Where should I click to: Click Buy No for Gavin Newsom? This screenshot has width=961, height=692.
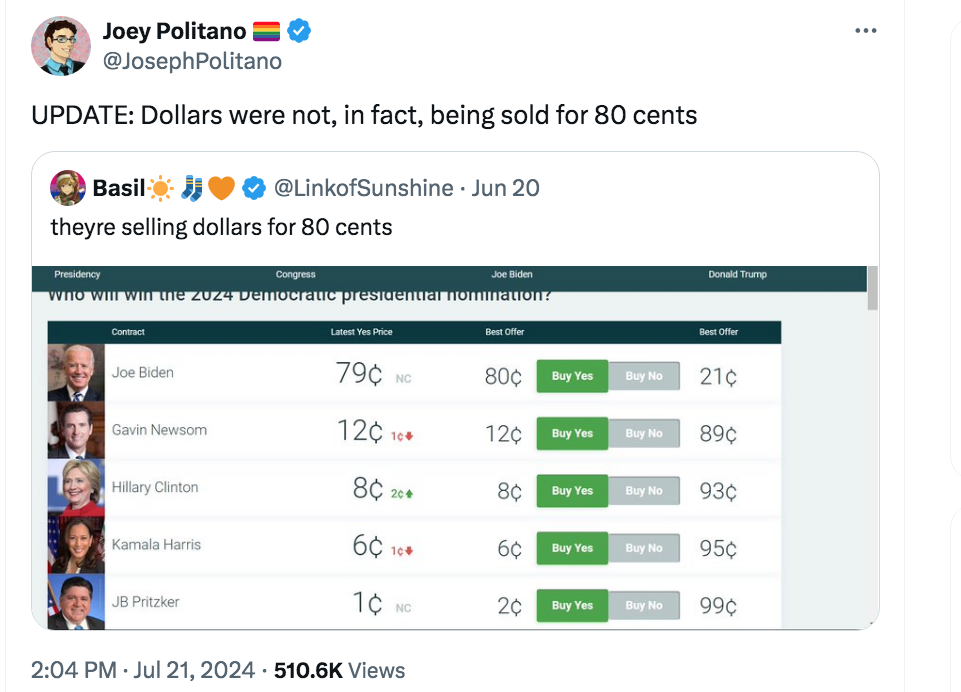[x=644, y=433]
